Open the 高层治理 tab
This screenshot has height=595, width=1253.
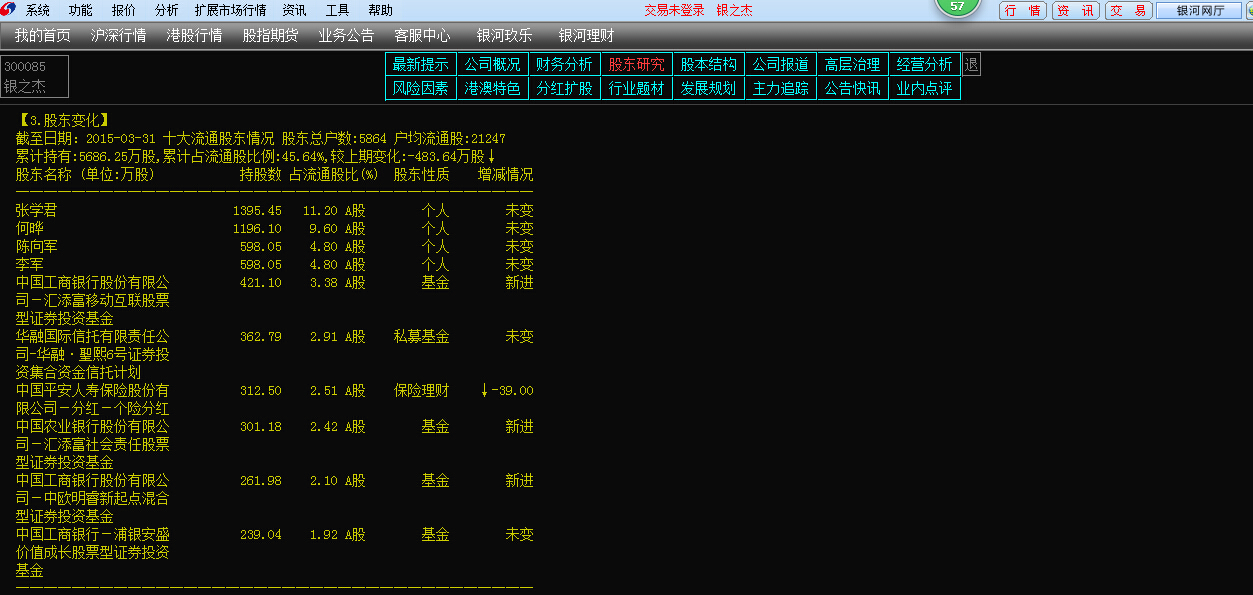click(x=853, y=64)
